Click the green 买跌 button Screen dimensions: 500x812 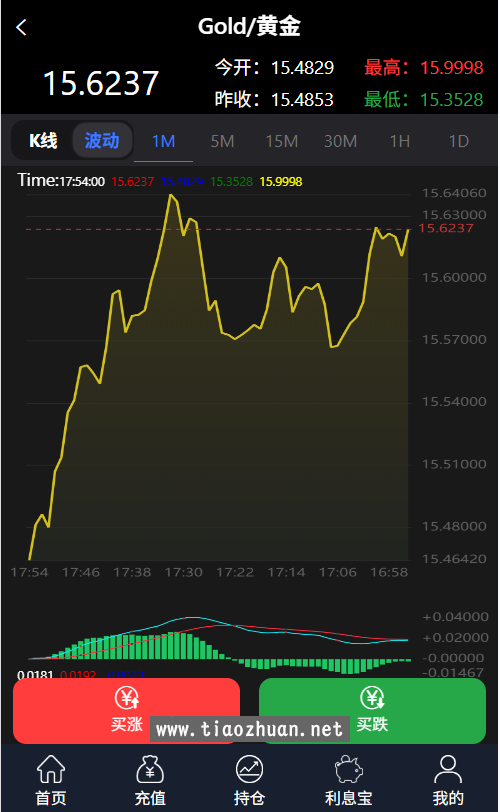(x=372, y=710)
